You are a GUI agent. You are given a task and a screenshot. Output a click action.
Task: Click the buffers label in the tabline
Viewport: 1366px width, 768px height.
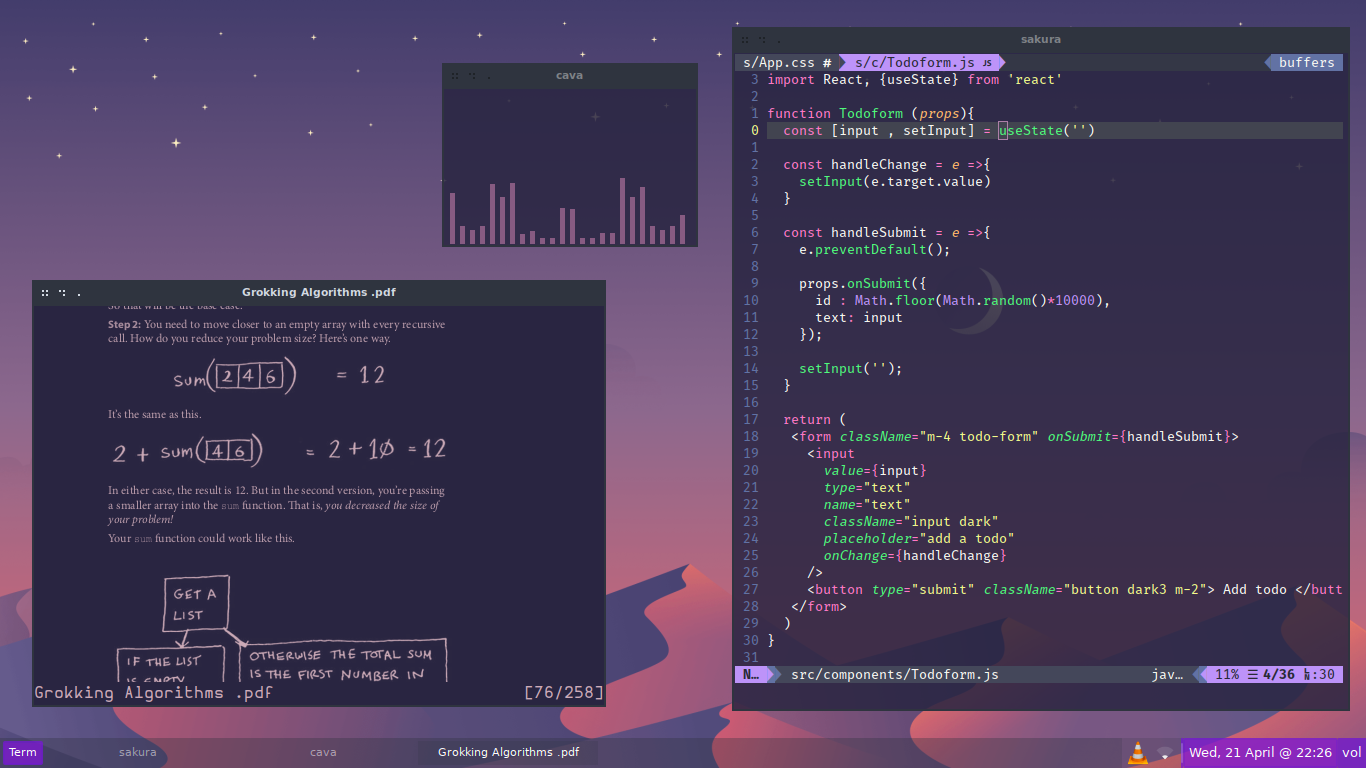[1306, 63]
